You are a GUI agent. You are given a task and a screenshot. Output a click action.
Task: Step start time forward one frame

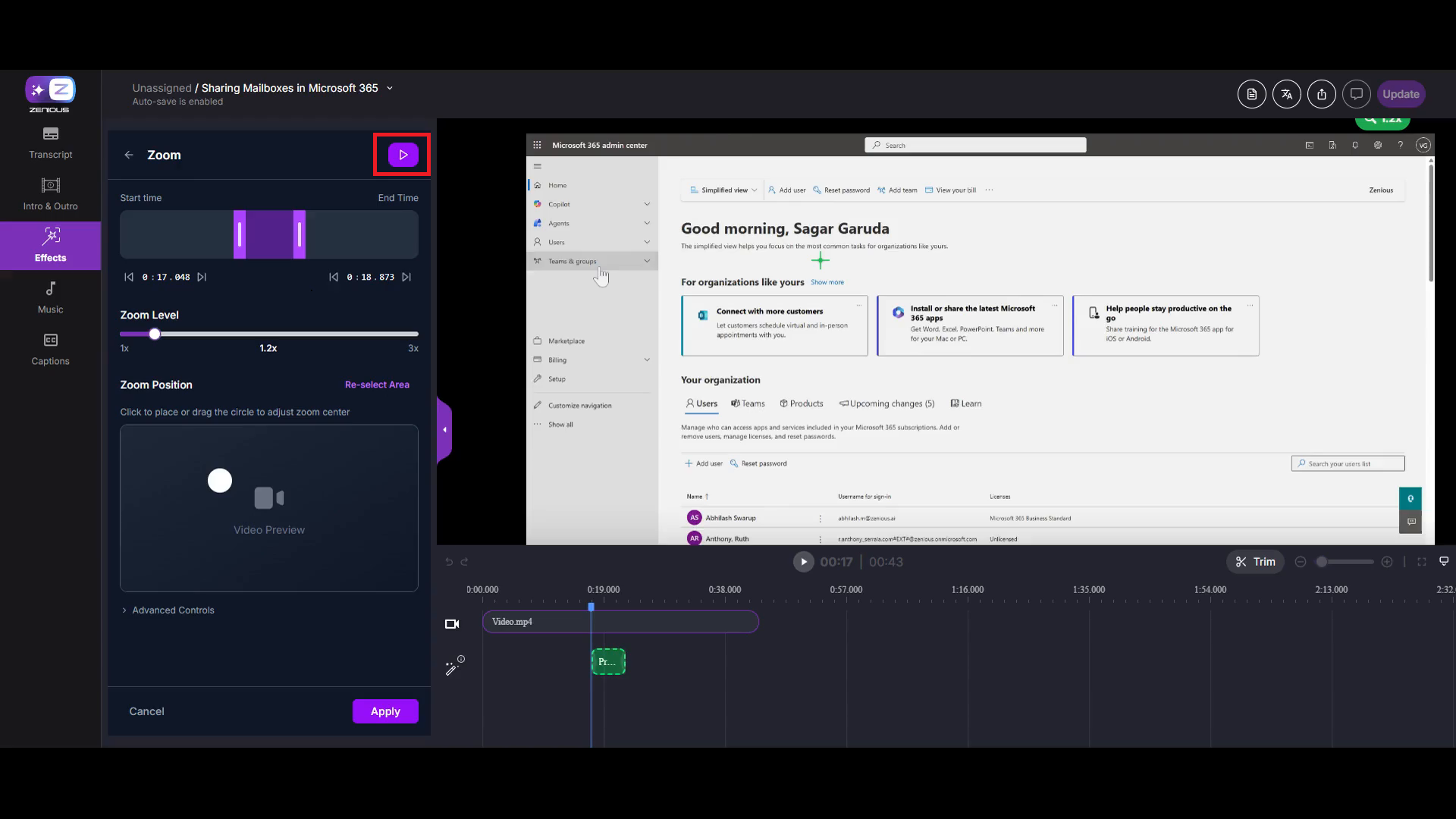tap(202, 277)
